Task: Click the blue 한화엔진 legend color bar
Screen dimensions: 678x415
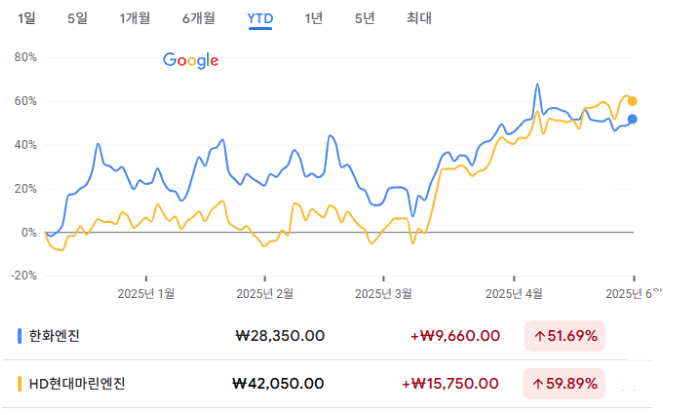Action: coord(19,336)
